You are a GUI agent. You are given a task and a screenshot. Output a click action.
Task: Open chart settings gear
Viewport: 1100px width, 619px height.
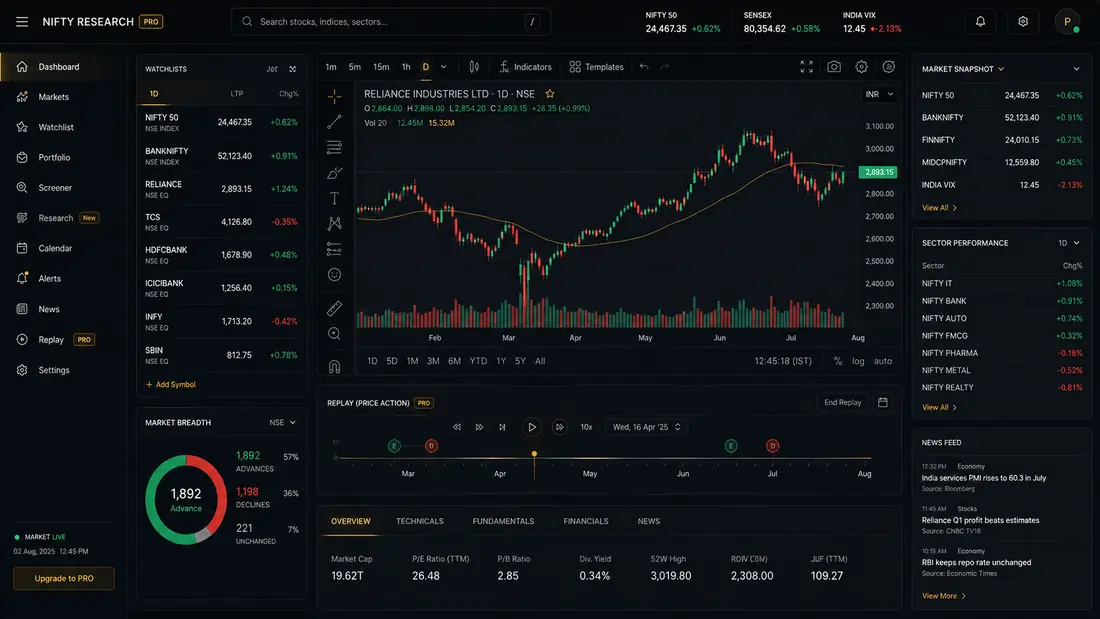coord(861,67)
